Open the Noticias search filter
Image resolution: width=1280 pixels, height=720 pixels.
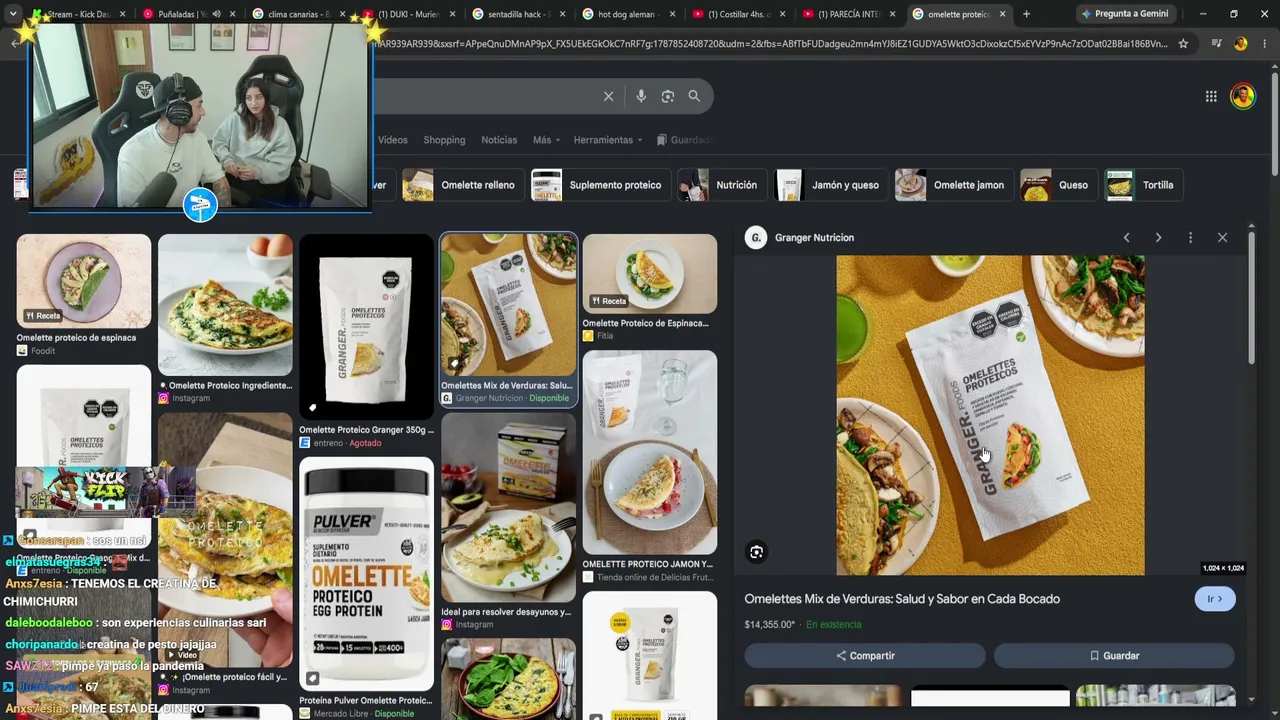tap(499, 140)
